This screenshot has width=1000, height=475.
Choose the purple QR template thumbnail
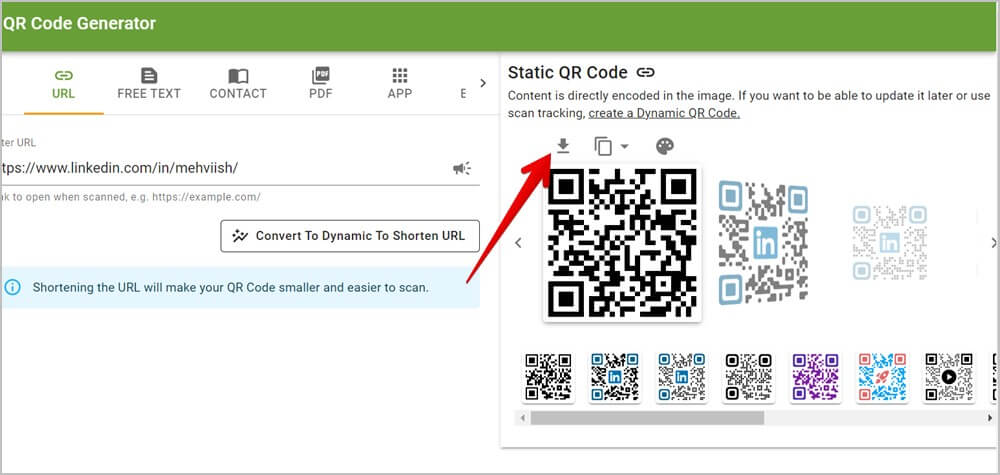click(x=815, y=377)
